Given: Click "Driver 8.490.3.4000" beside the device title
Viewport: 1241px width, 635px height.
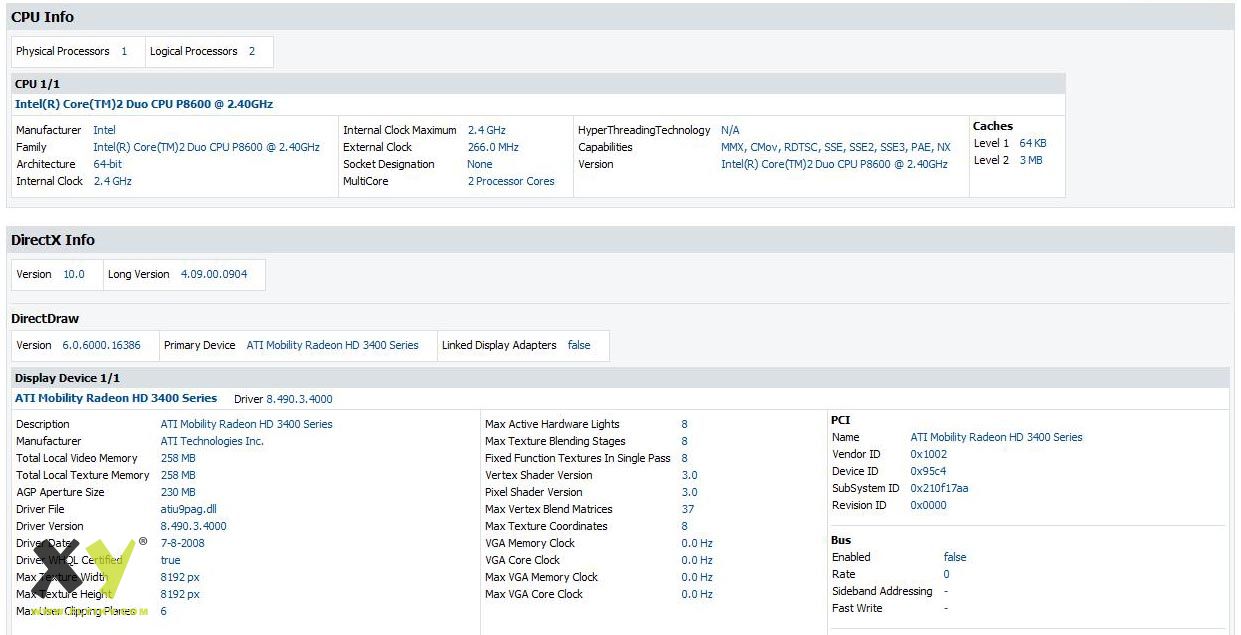Looking at the screenshot, I should [x=283, y=399].
